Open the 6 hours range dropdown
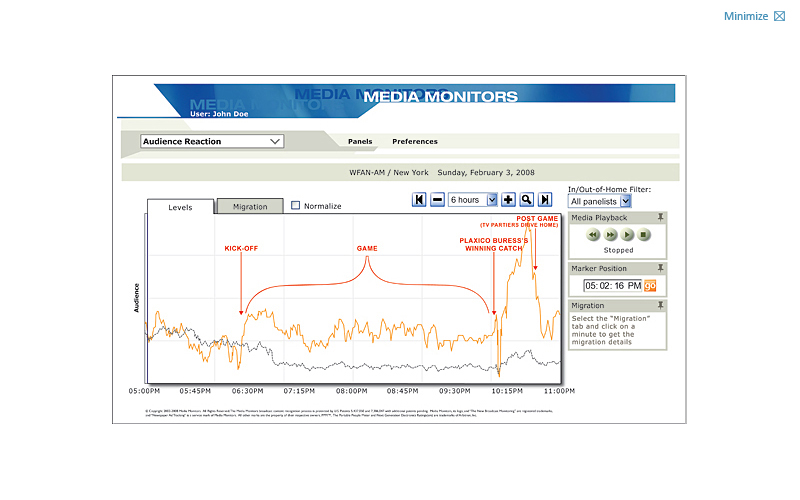The width and height of the screenshot is (800, 500). [x=472, y=199]
